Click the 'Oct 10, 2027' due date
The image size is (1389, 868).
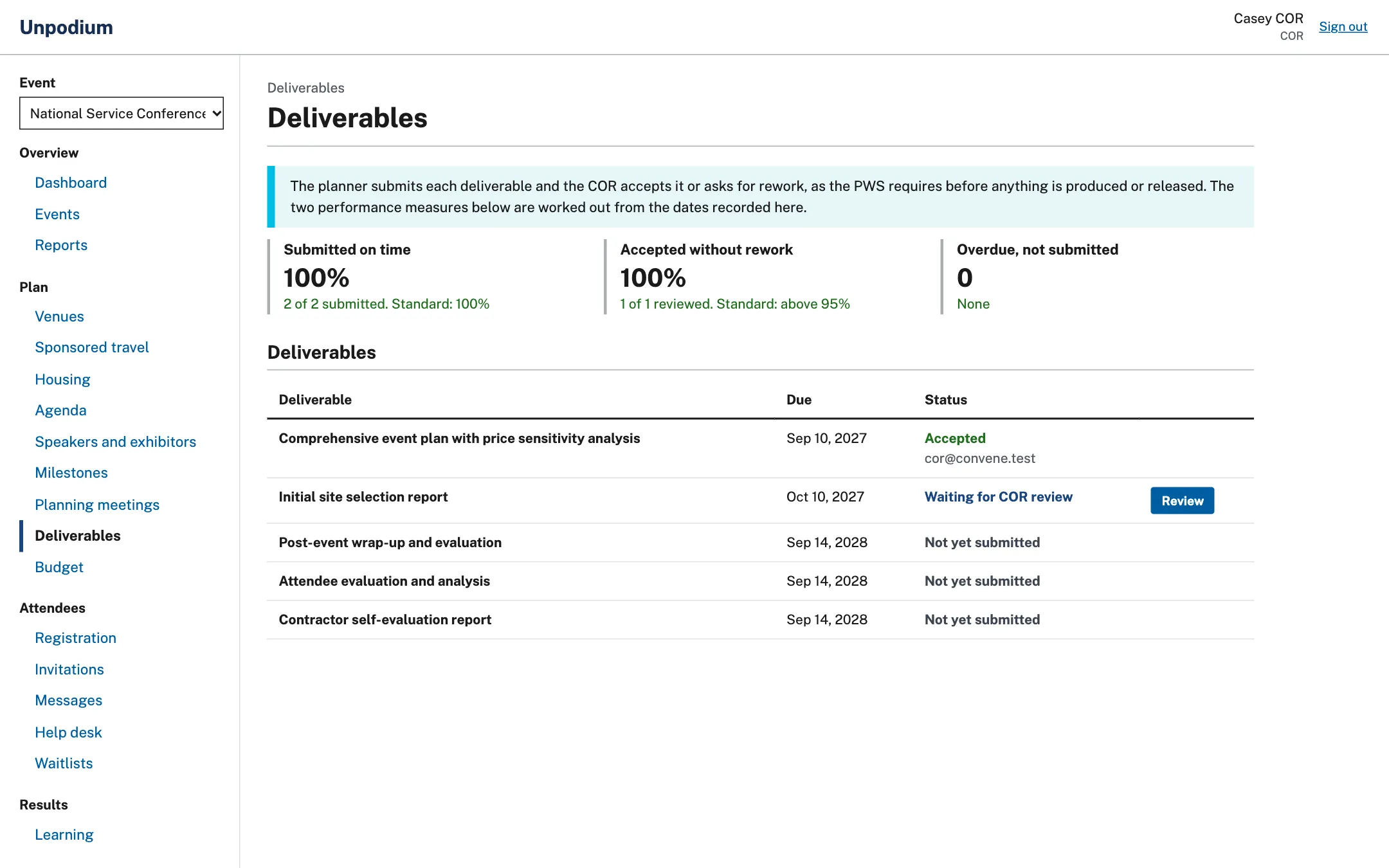pyautogui.click(x=825, y=496)
